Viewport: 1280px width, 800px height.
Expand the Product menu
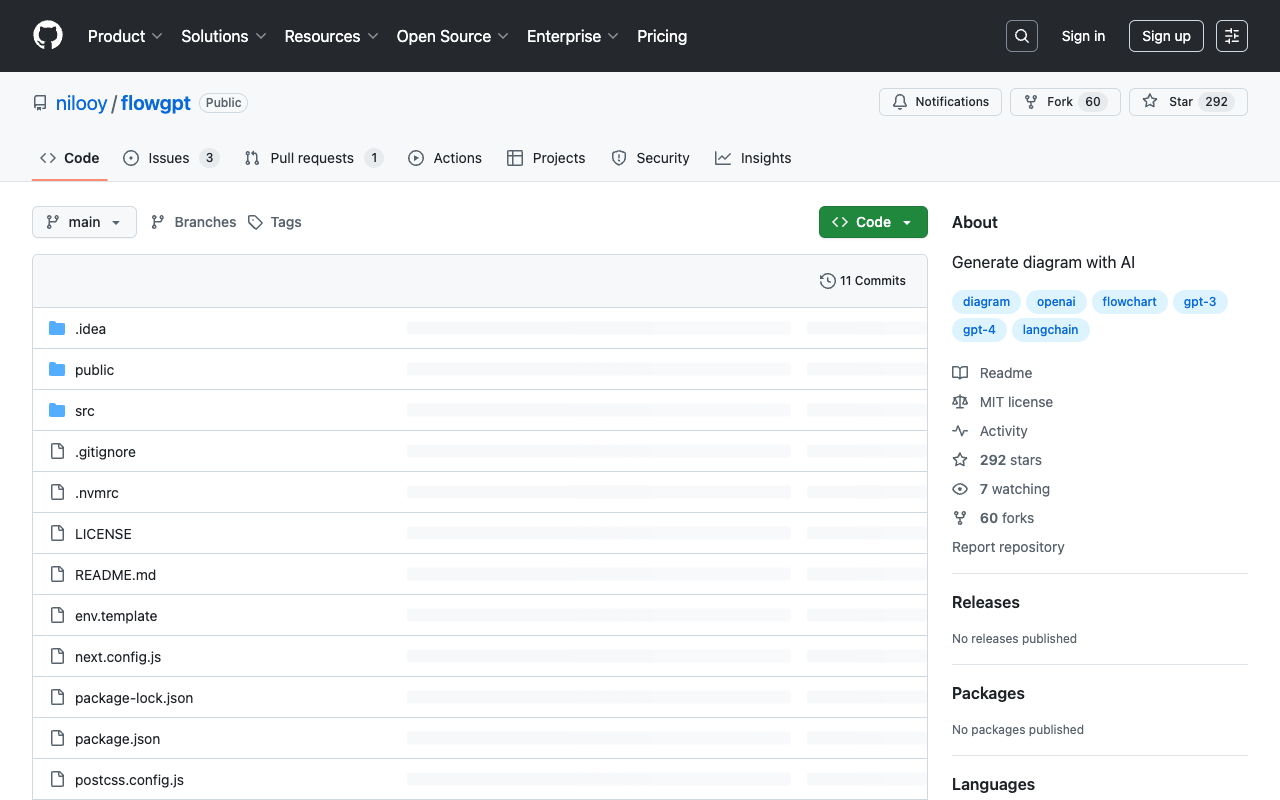125,36
